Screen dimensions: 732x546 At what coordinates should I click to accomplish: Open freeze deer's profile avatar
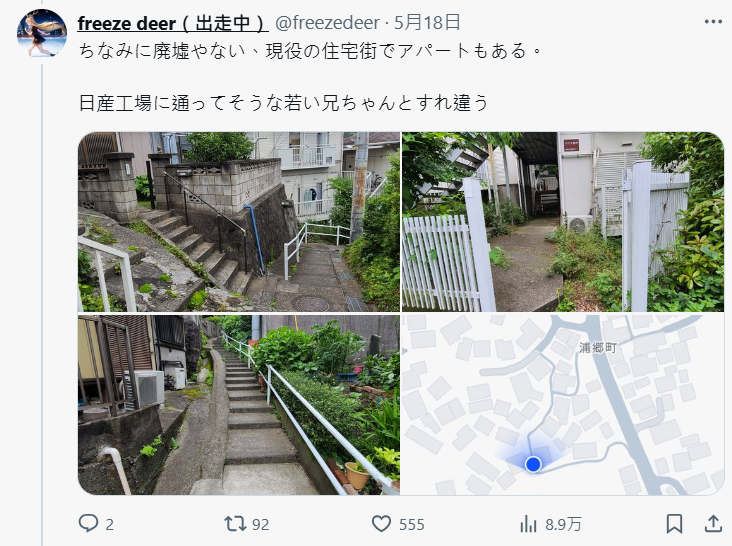pos(42,33)
